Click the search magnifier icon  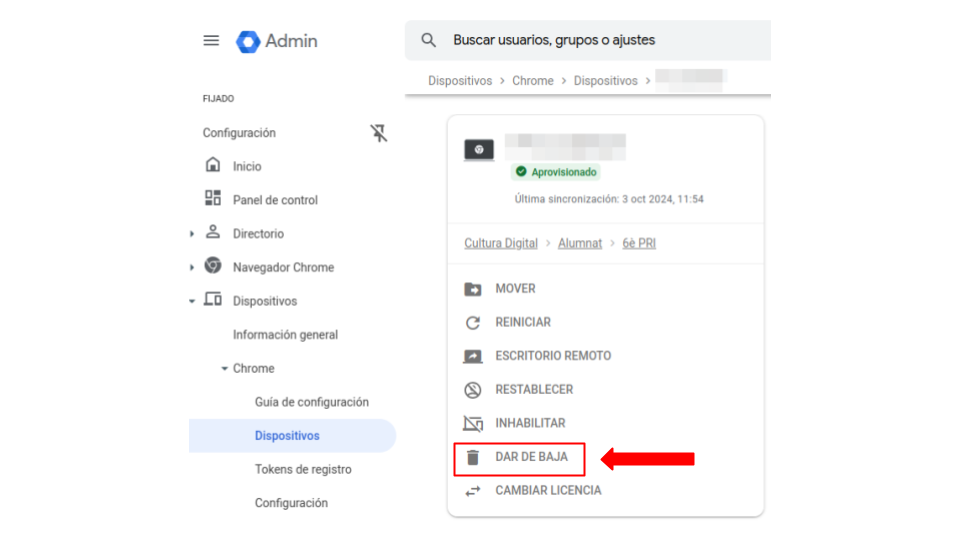[429, 41]
